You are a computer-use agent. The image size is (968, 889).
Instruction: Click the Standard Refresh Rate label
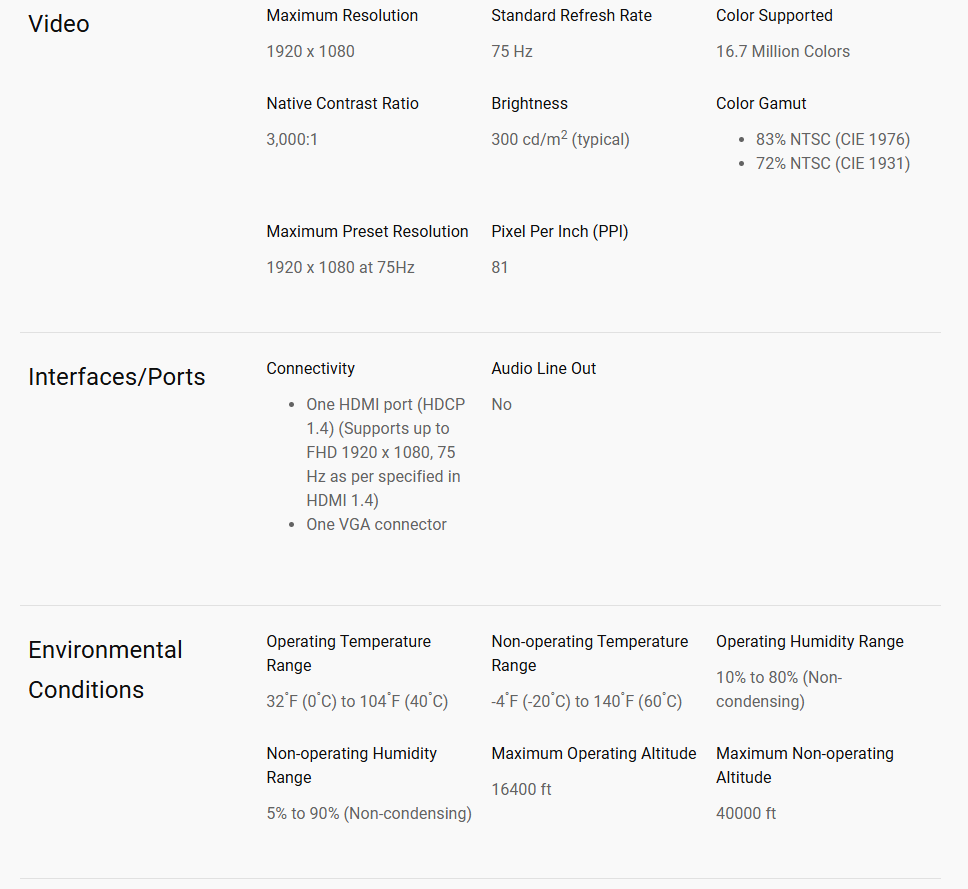point(572,15)
